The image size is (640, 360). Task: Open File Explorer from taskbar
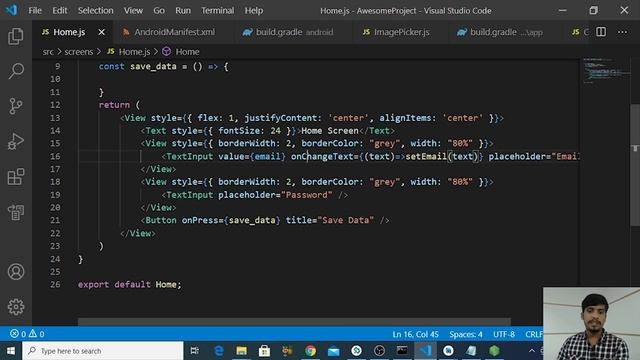coord(242,351)
